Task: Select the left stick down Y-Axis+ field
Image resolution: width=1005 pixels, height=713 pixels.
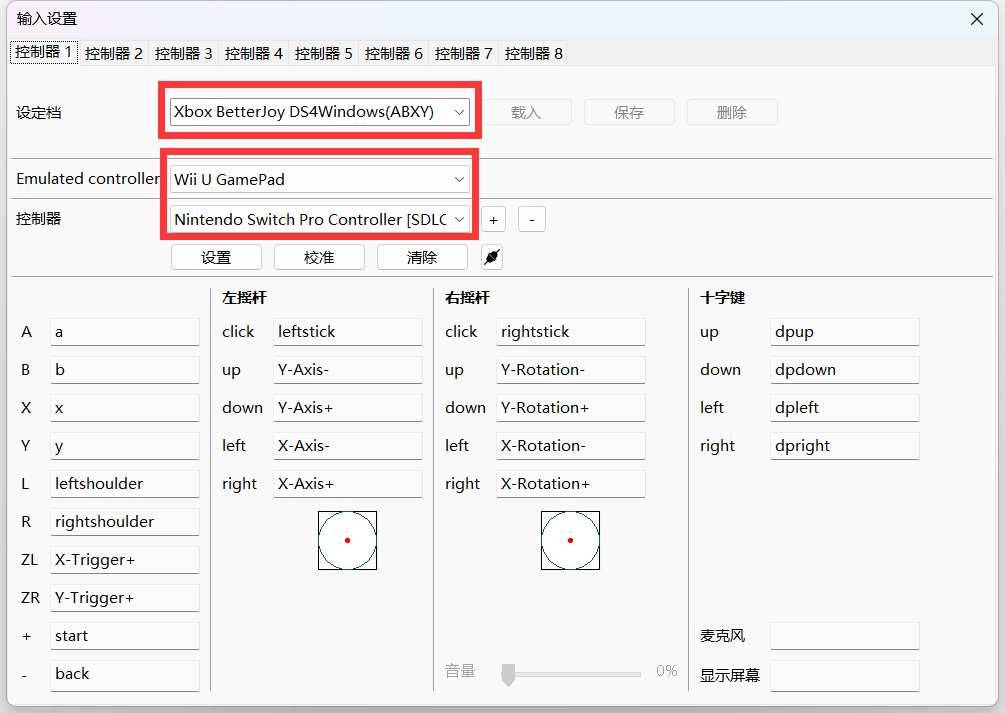Action: (x=348, y=408)
